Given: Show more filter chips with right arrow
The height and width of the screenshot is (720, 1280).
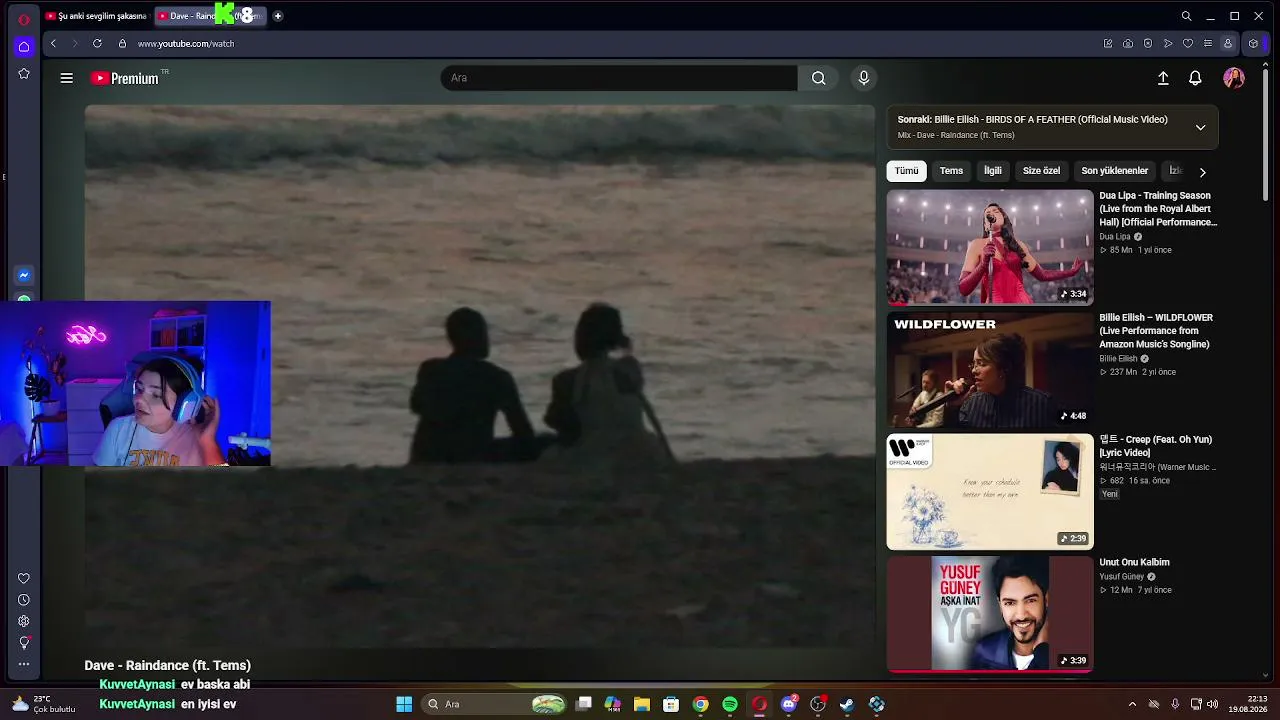Looking at the screenshot, I should 1202,172.
